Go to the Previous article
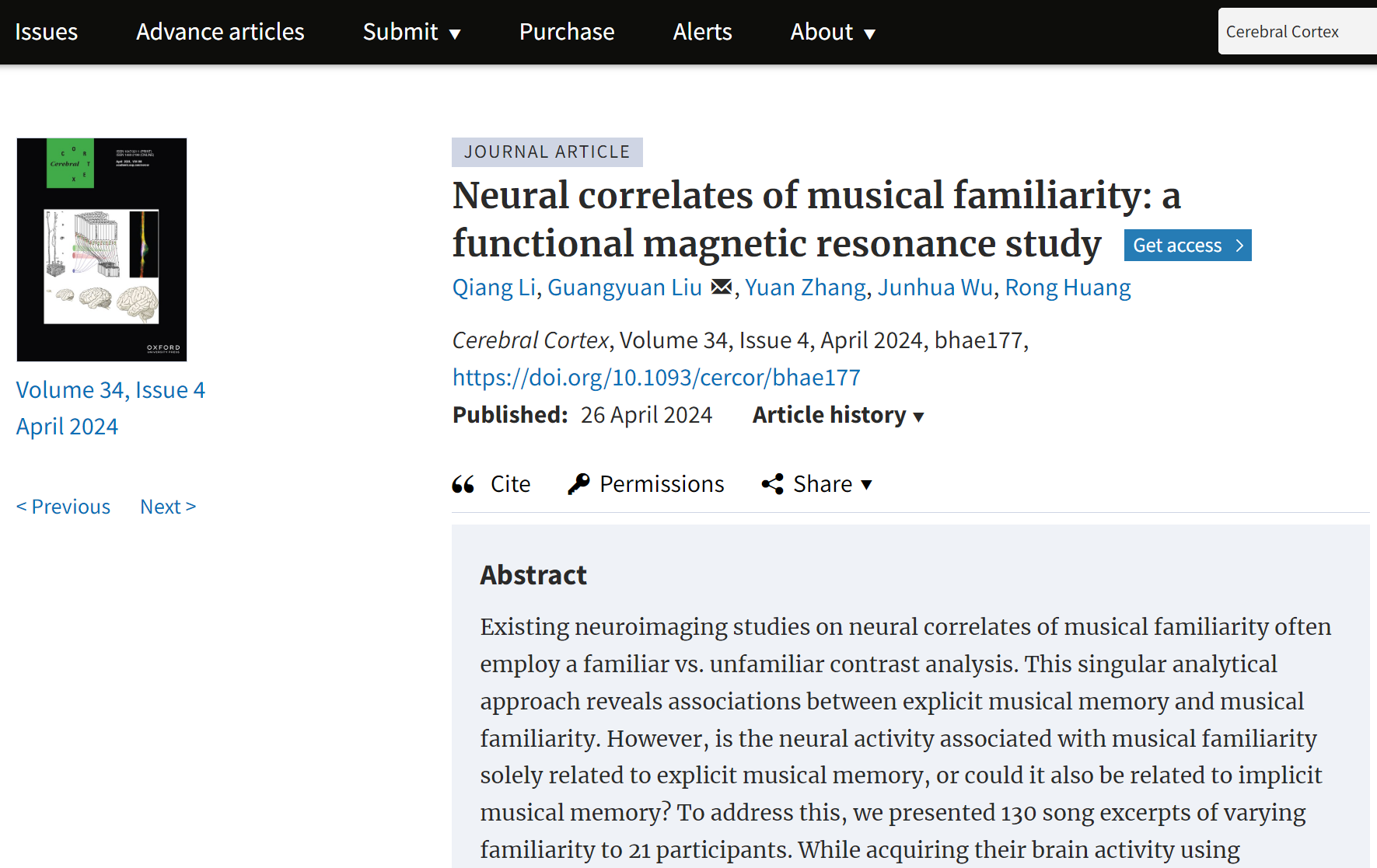1377x868 pixels. pyautogui.click(x=64, y=507)
